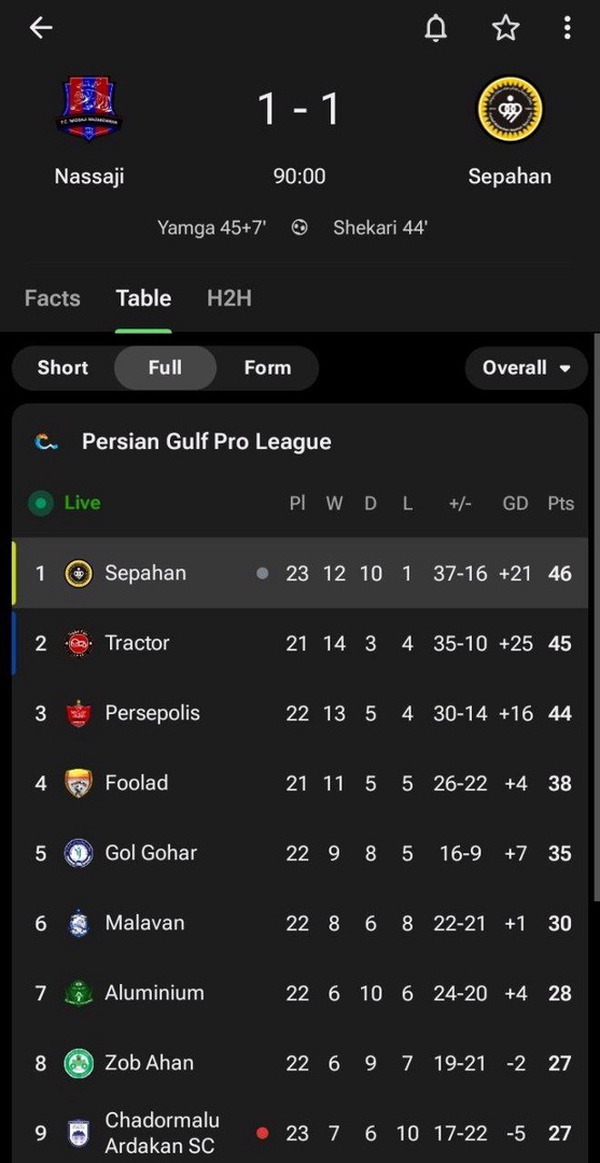Screen dimensions: 600x1163
Task: Add match to favorites with star
Action: pos(506,28)
